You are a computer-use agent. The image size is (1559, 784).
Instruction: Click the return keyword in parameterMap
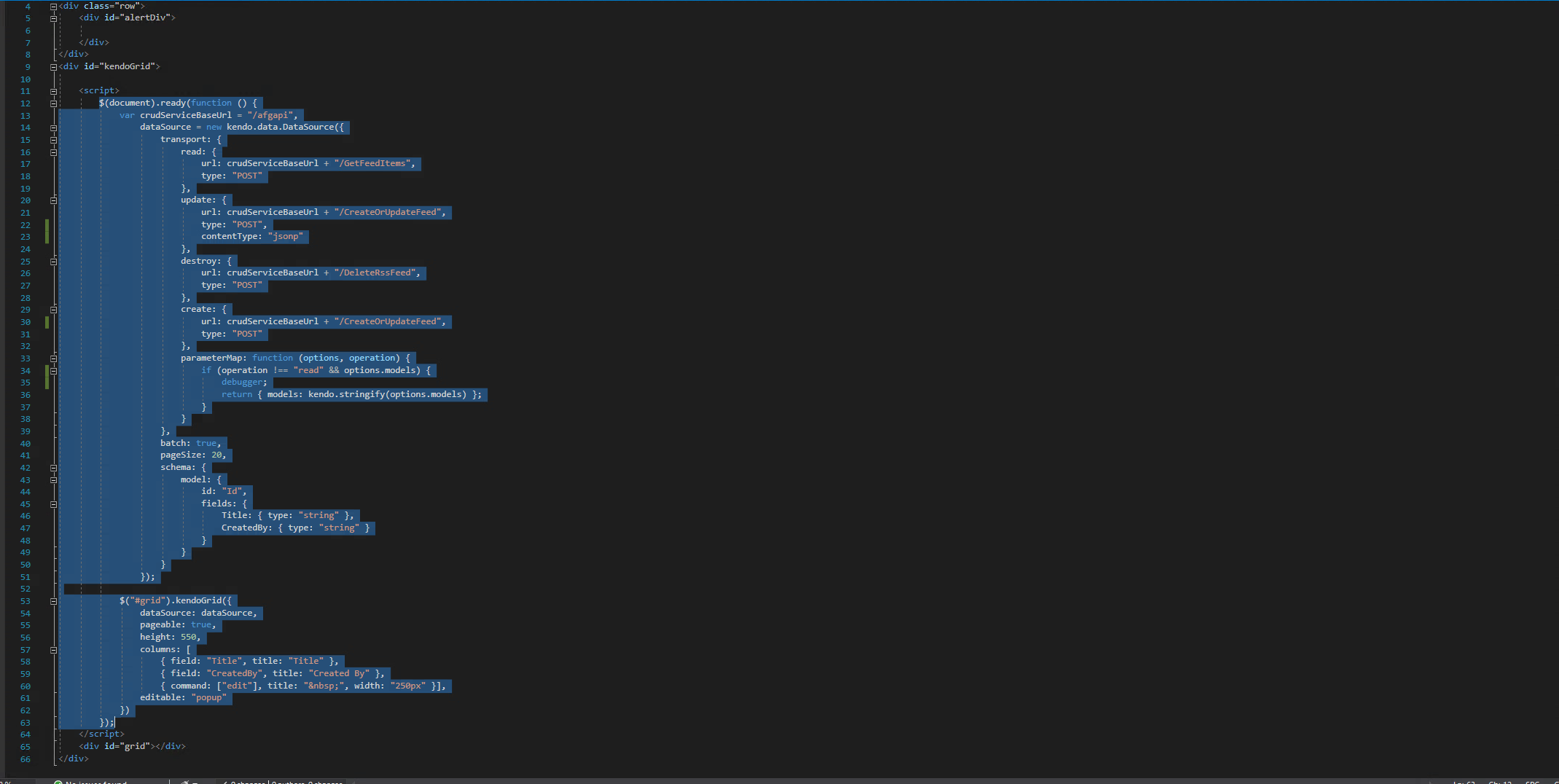tap(237, 394)
